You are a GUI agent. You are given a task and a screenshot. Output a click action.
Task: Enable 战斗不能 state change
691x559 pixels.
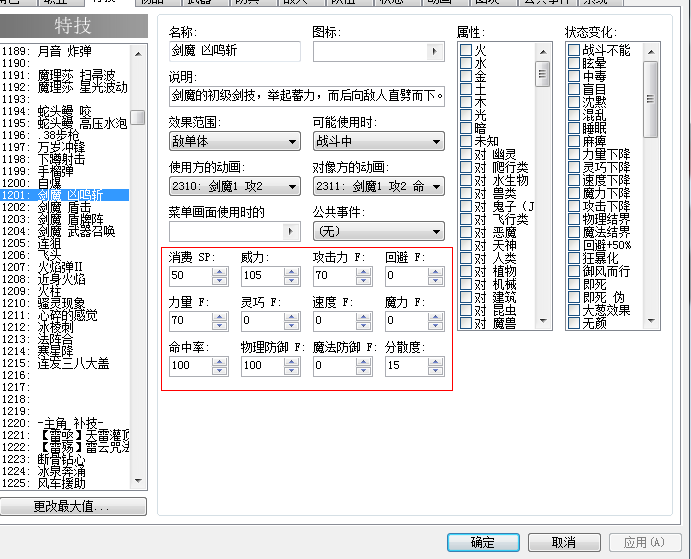[574, 50]
